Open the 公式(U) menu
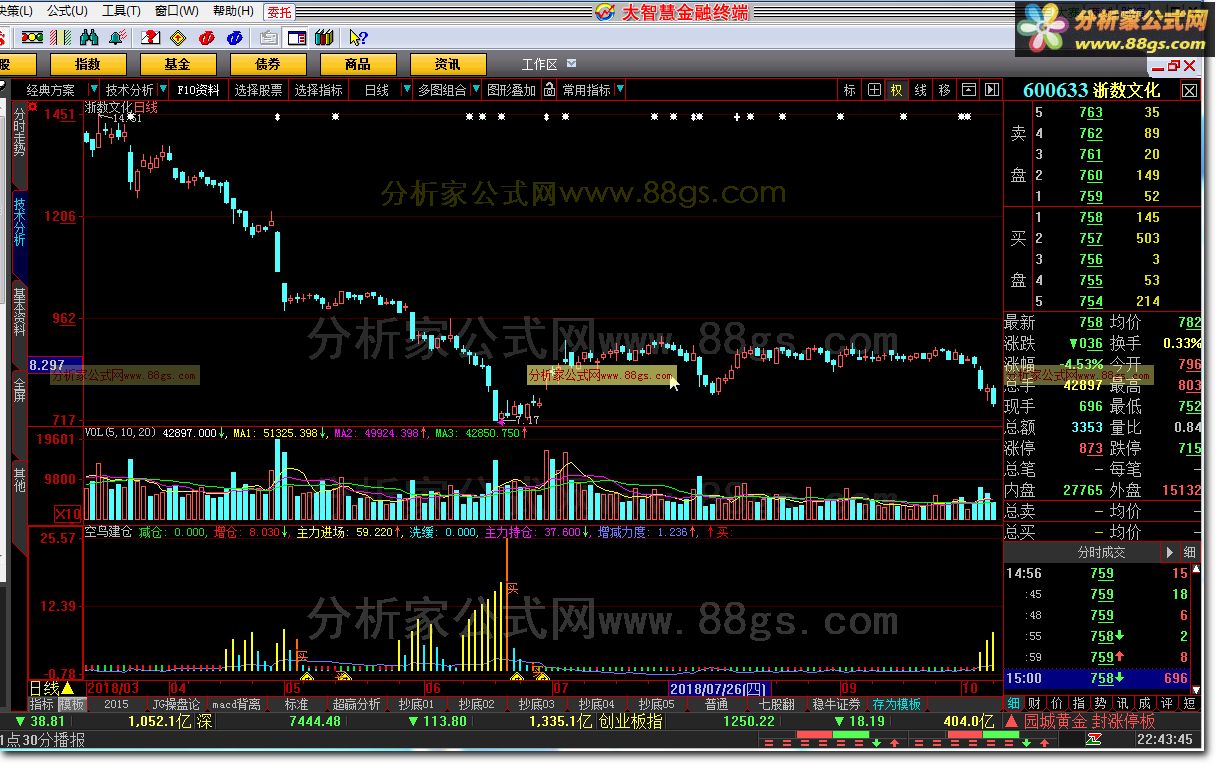The height and width of the screenshot is (764, 1217). [67, 11]
